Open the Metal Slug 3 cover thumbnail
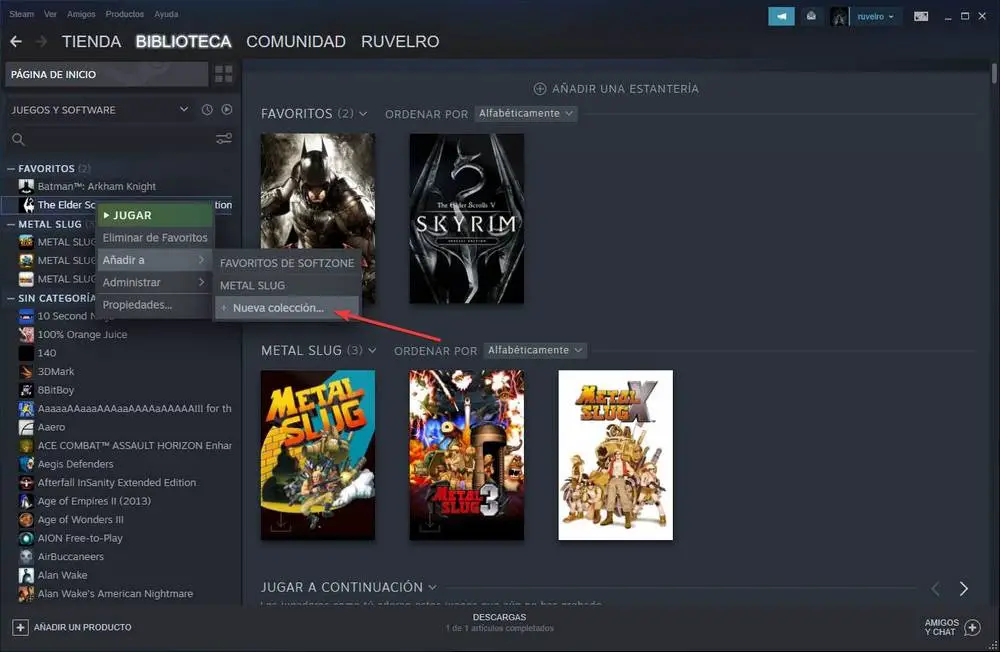Image resolution: width=1000 pixels, height=652 pixels. point(466,455)
